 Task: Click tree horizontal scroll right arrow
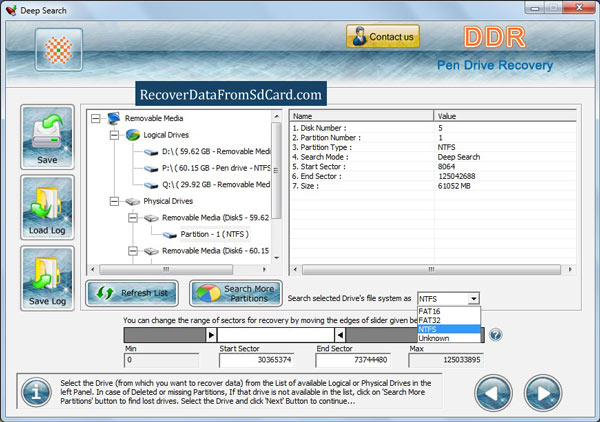tap(264, 269)
